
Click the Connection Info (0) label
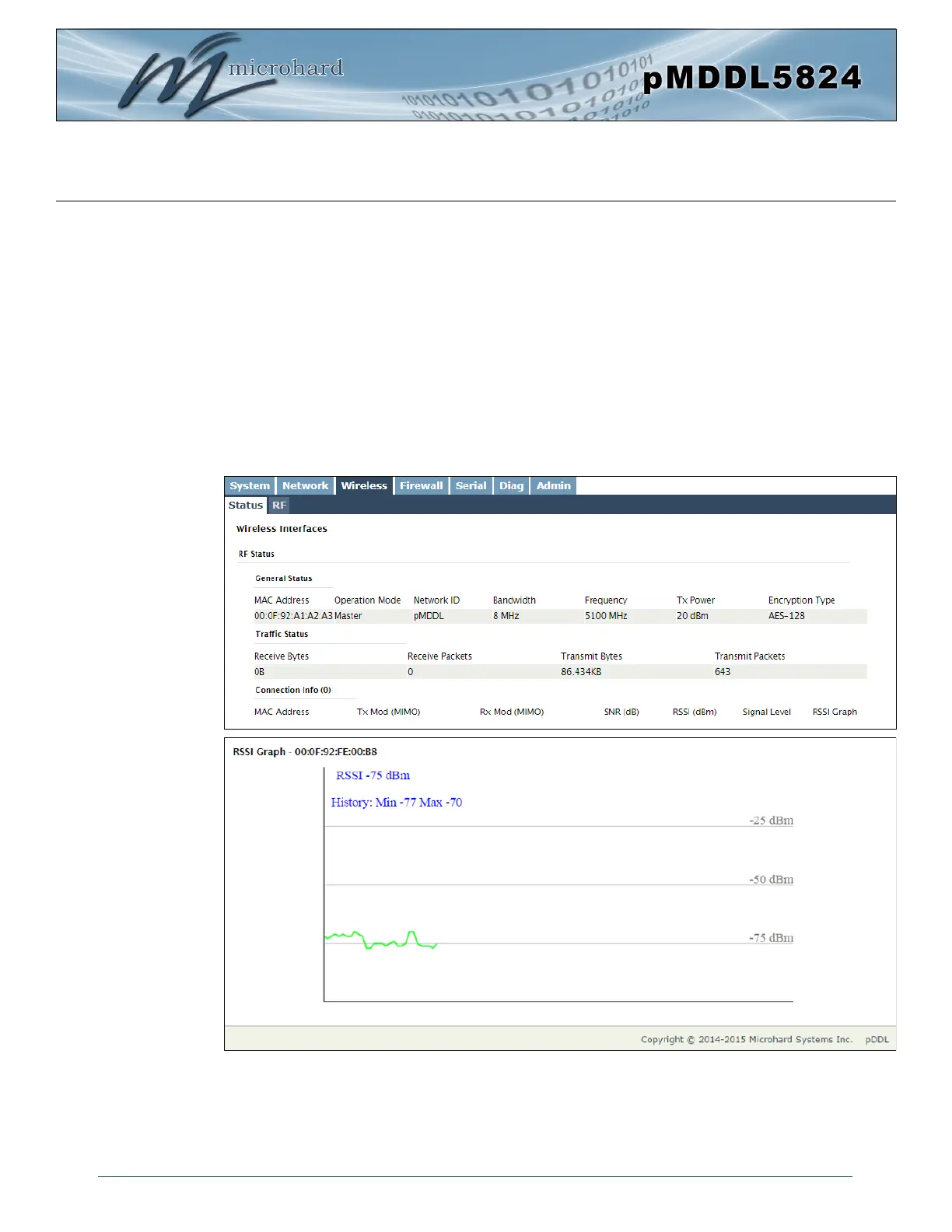tap(293, 691)
